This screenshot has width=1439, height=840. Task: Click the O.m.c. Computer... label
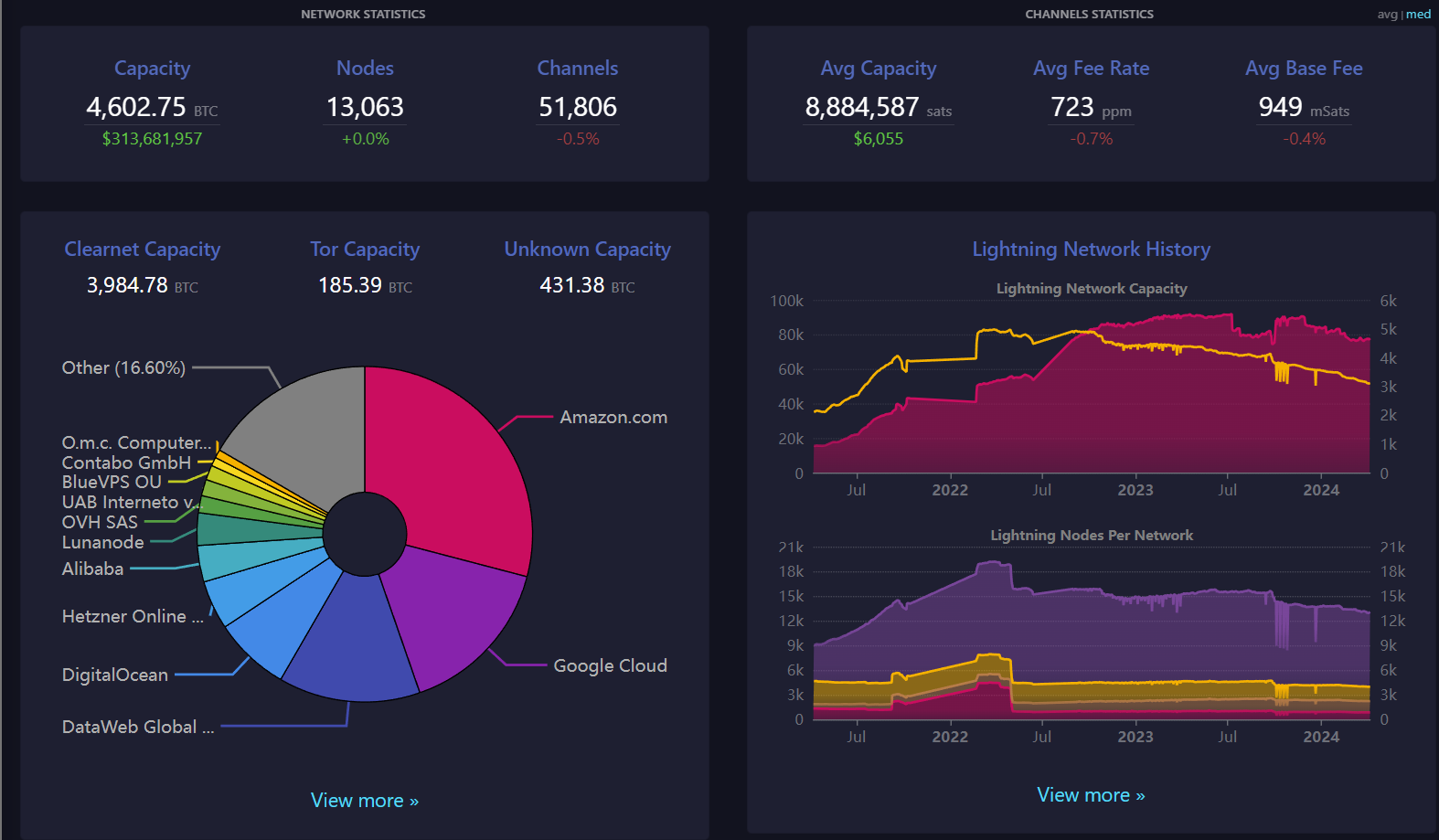[136, 443]
